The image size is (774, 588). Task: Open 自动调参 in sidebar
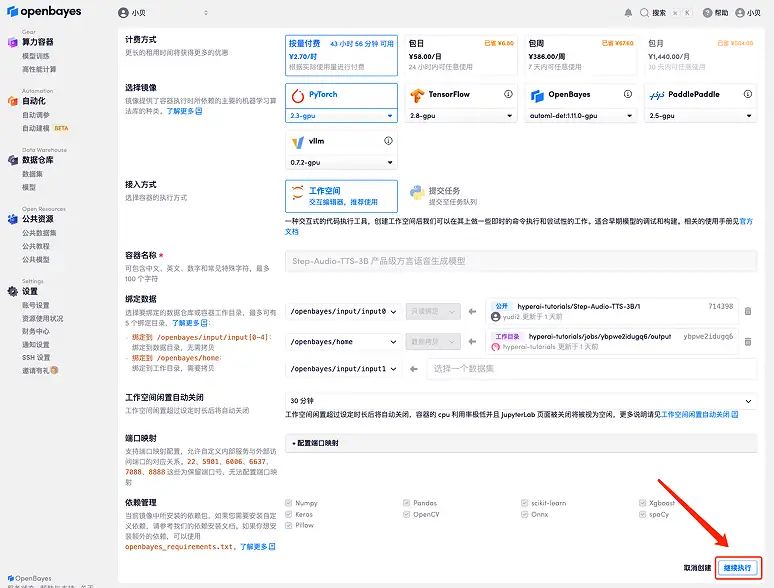pyautogui.click(x=36, y=115)
